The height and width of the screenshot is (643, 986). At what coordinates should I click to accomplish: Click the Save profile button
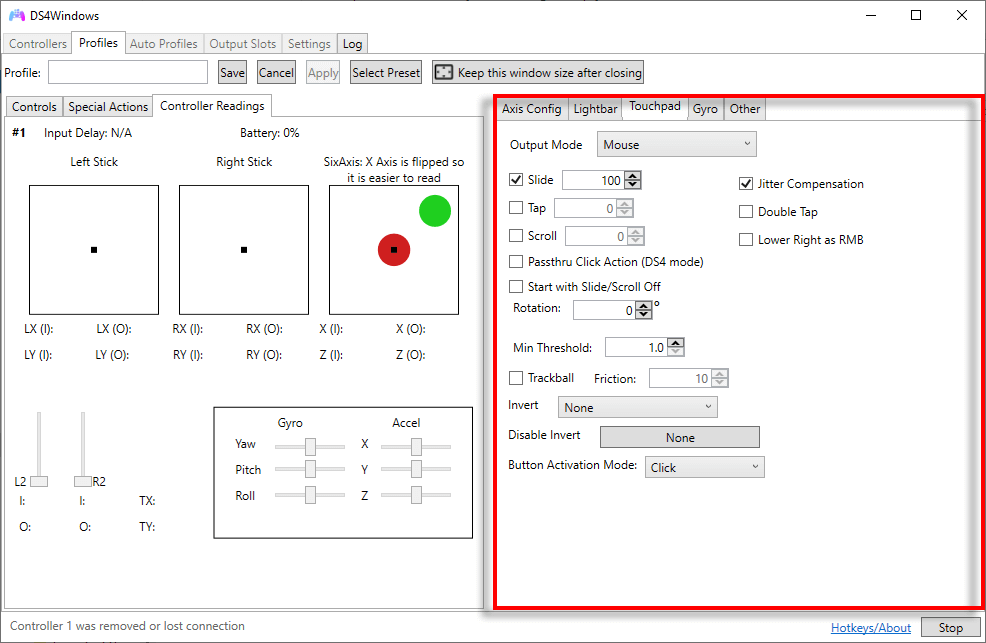click(x=232, y=72)
